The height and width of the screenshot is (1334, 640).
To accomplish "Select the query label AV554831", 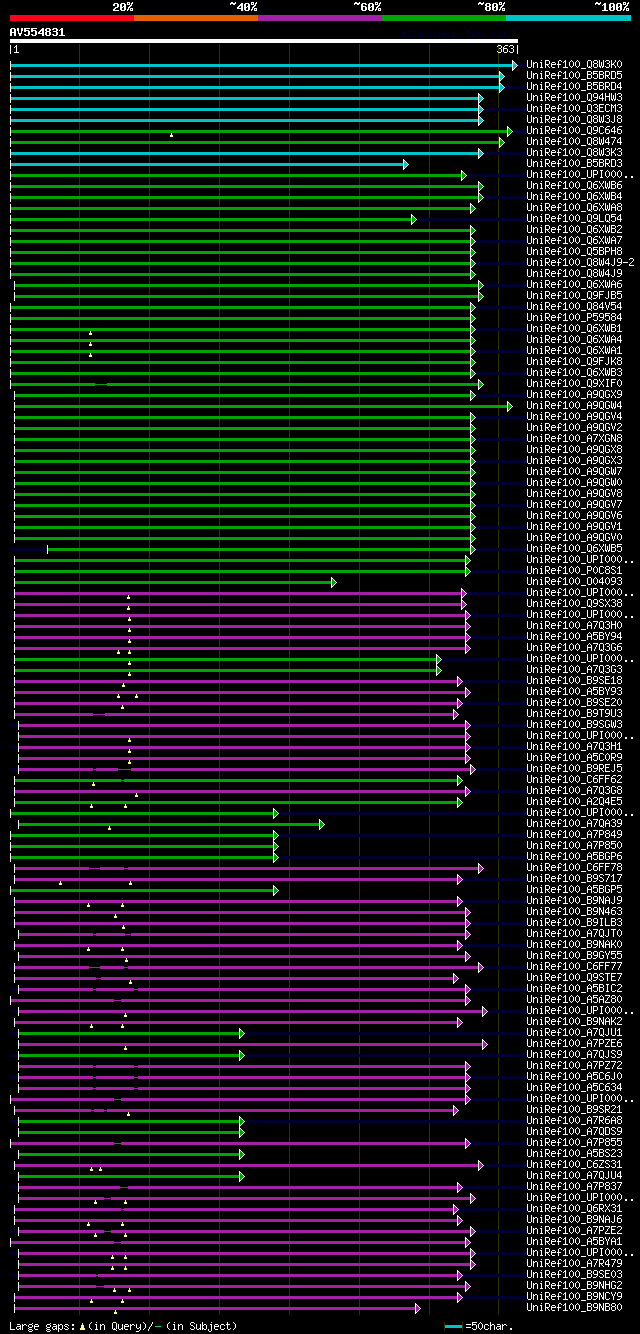I will click(38, 32).
